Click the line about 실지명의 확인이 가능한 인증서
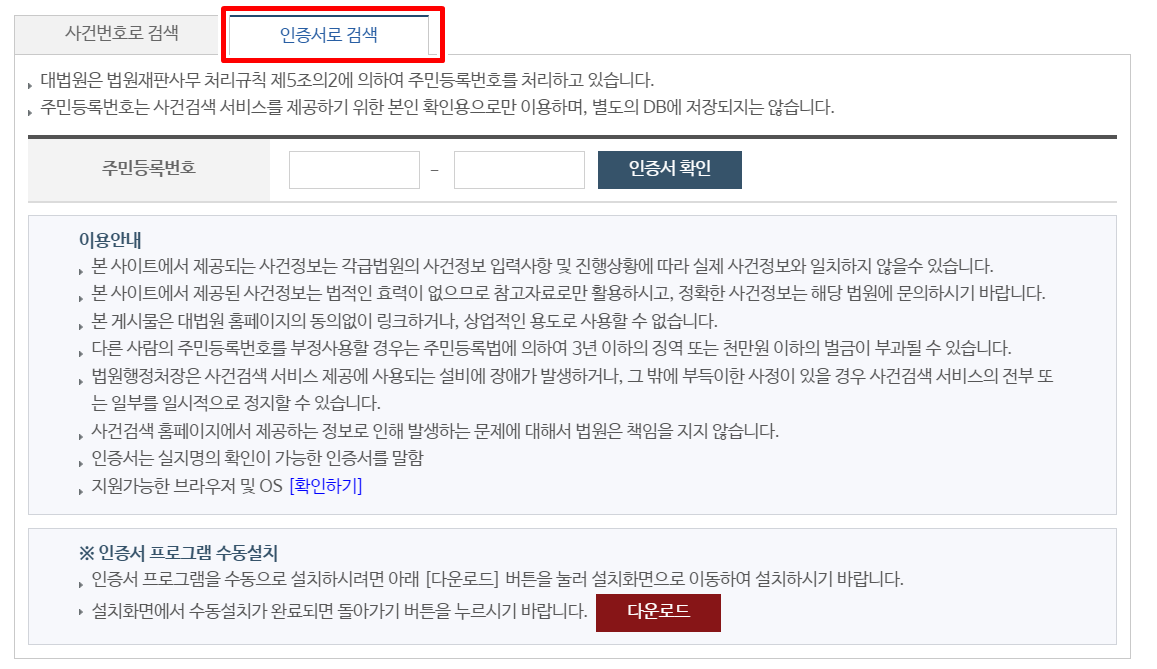 (258, 459)
